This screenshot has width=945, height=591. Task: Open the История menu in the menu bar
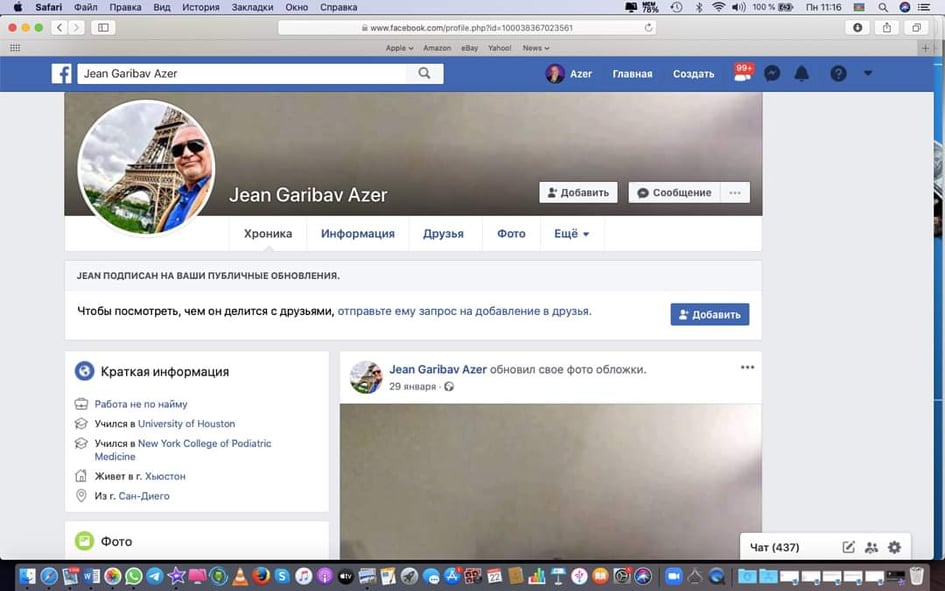pos(201,7)
